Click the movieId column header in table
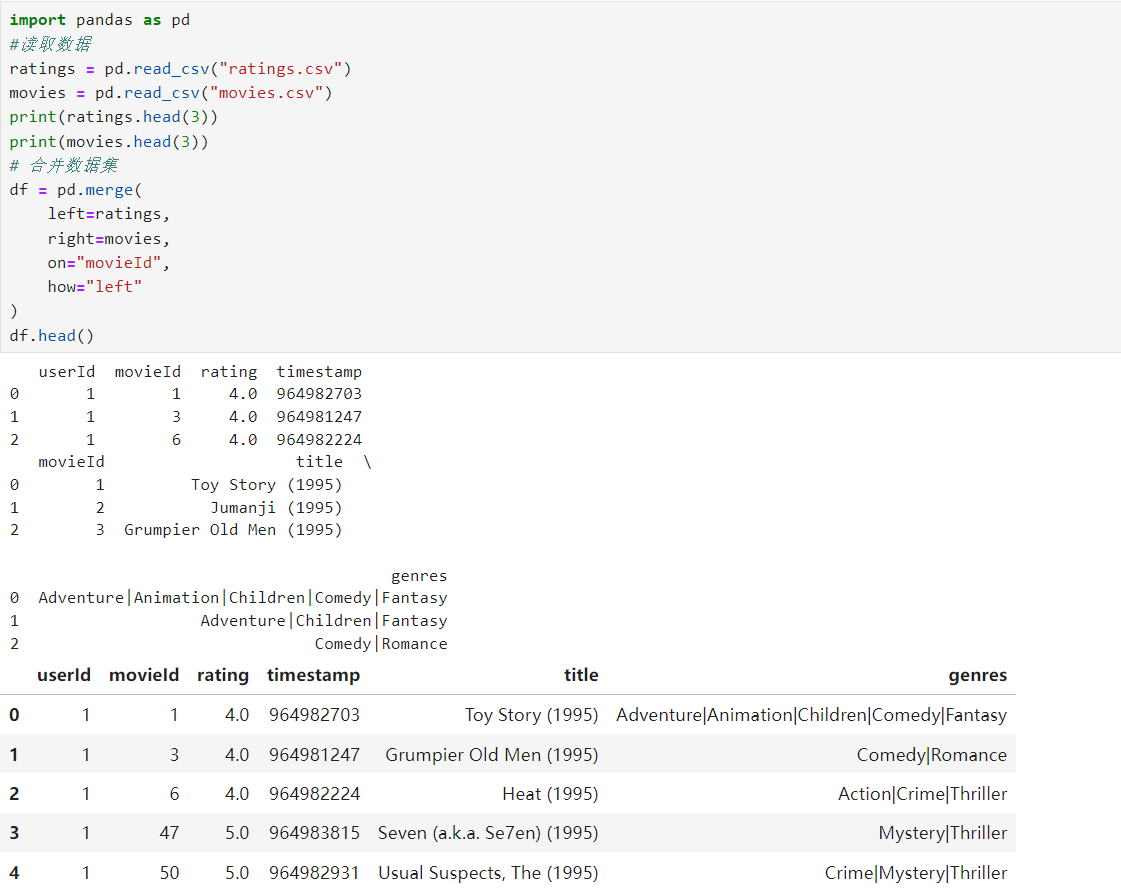The width and height of the screenshot is (1121, 895). (144, 676)
